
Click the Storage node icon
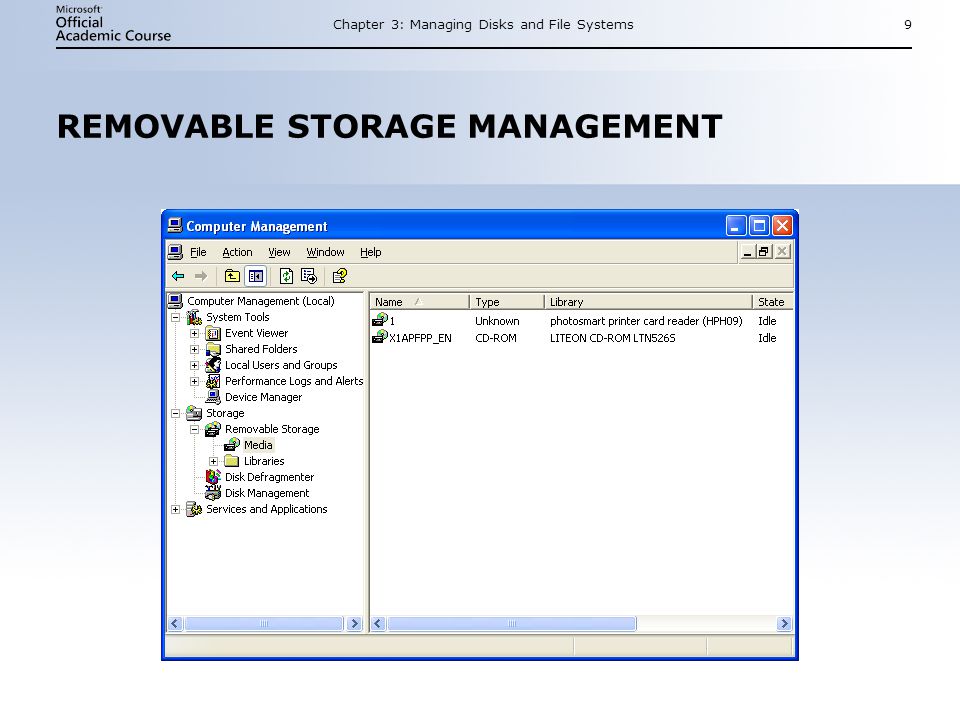click(194, 413)
